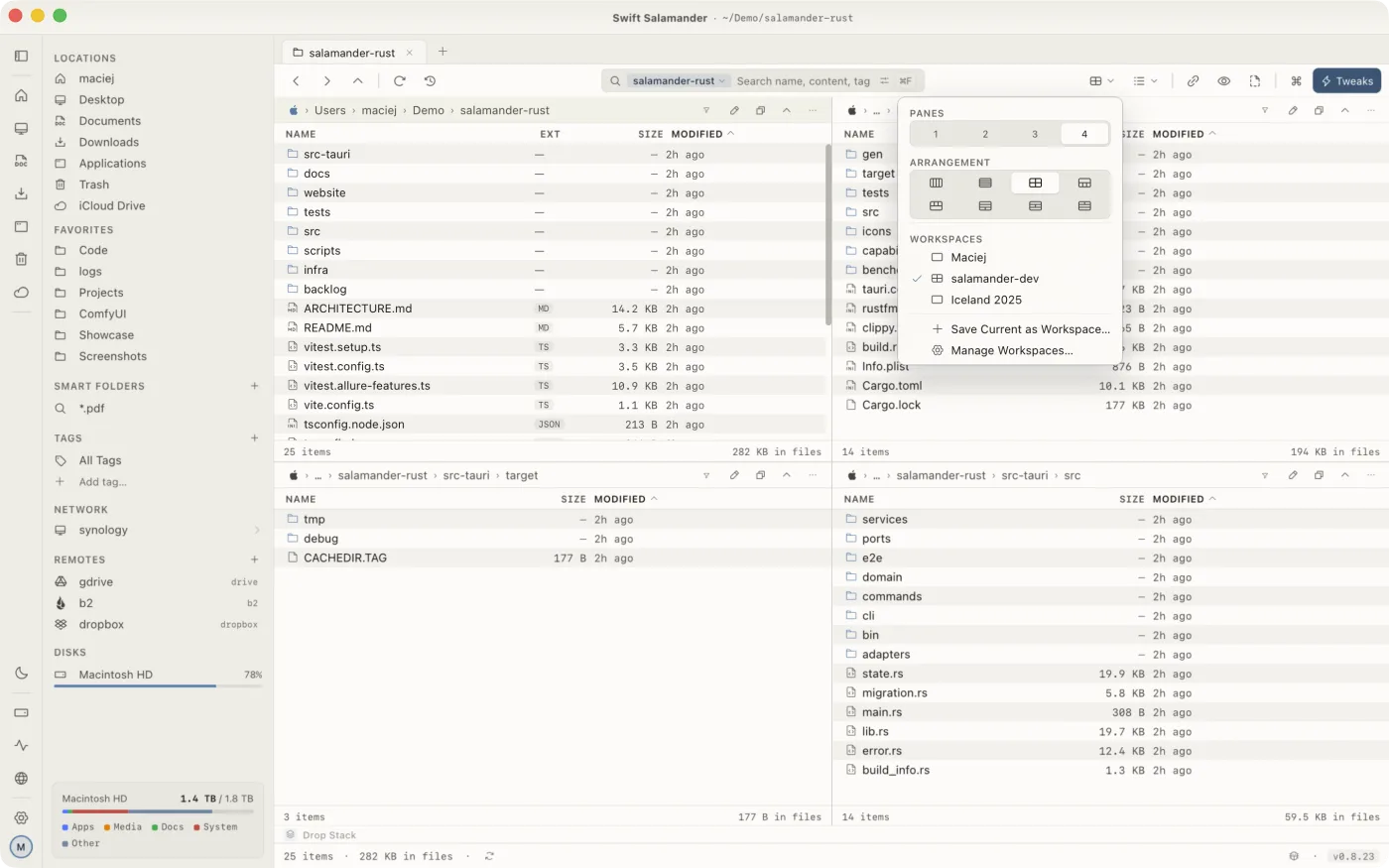
Task: Open the salamander-rust search scope dropdown
Action: [x=680, y=81]
